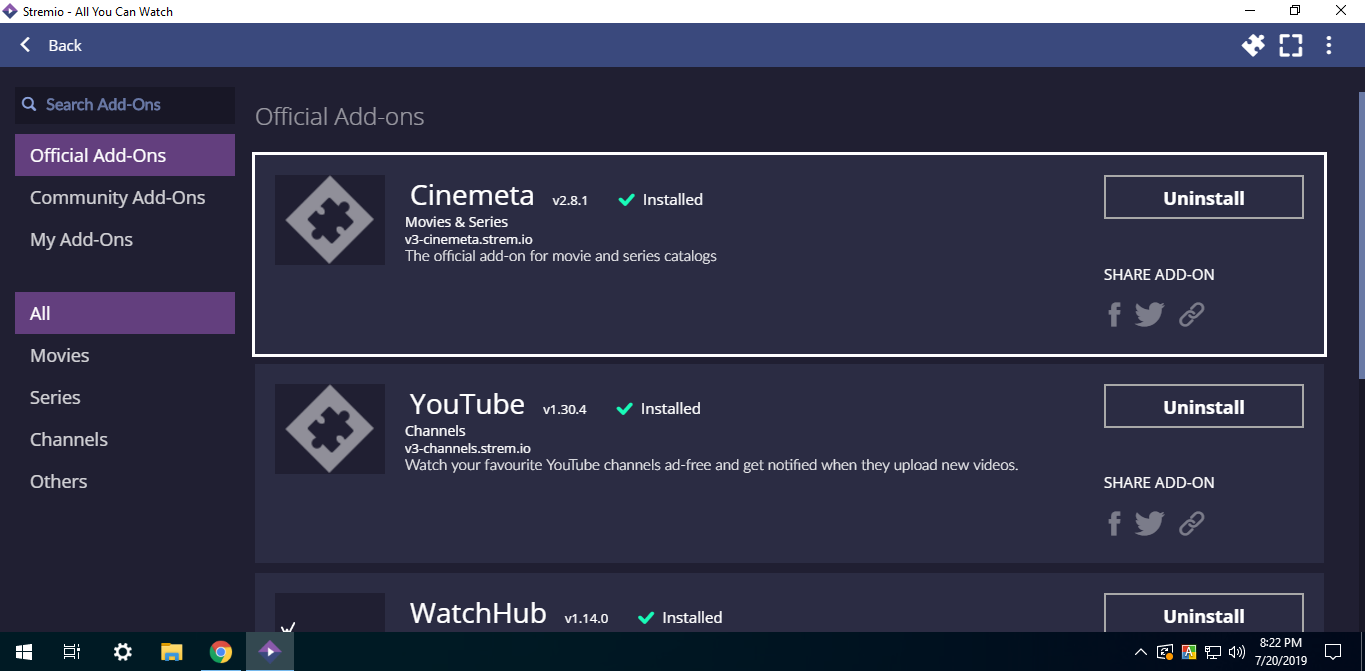This screenshot has width=1365, height=671.
Task: Launch Google Chrome from the taskbar
Action: click(221, 652)
